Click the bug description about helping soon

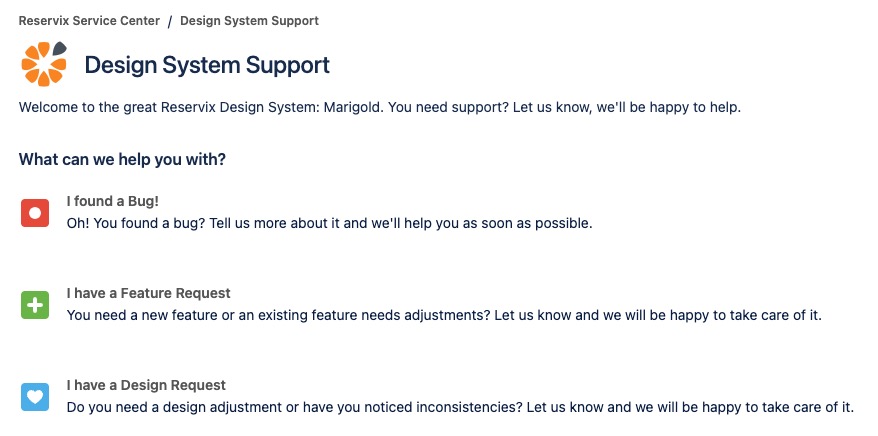pyautogui.click(x=329, y=223)
